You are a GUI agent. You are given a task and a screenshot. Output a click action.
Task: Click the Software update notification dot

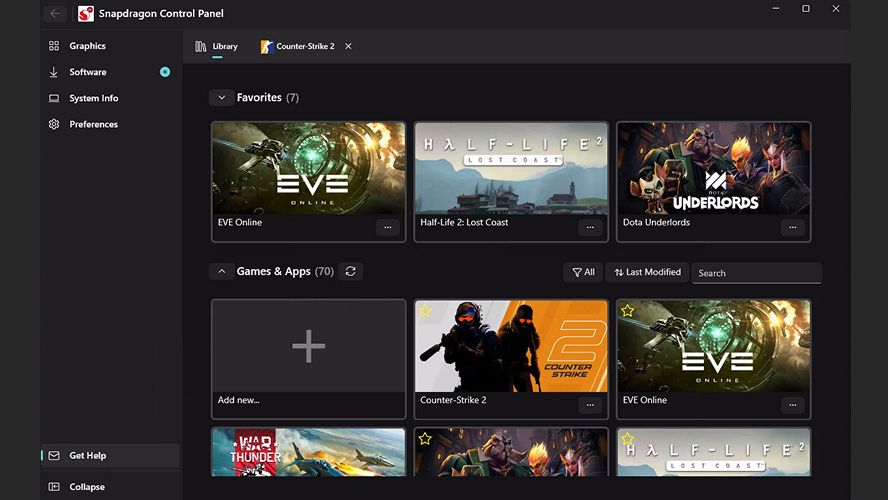point(165,72)
